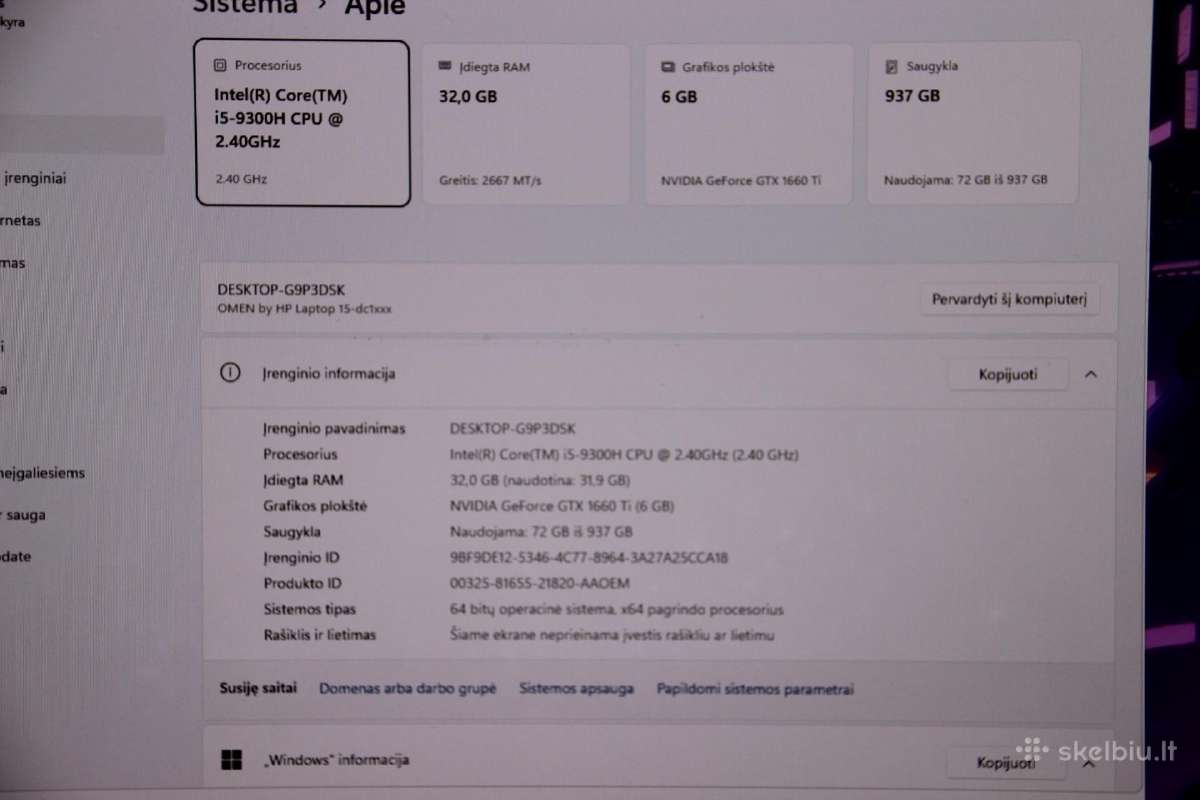The image size is (1200, 800).
Task: Click the 32,0 GB (naudotina: 31,9 GB) value
Action: 540,480
